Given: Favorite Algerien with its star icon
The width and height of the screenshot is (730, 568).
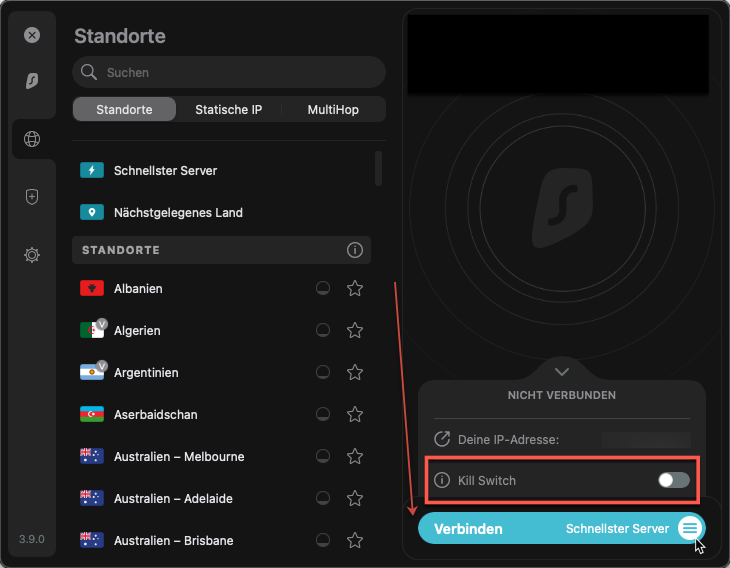Looking at the screenshot, I should (x=355, y=330).
